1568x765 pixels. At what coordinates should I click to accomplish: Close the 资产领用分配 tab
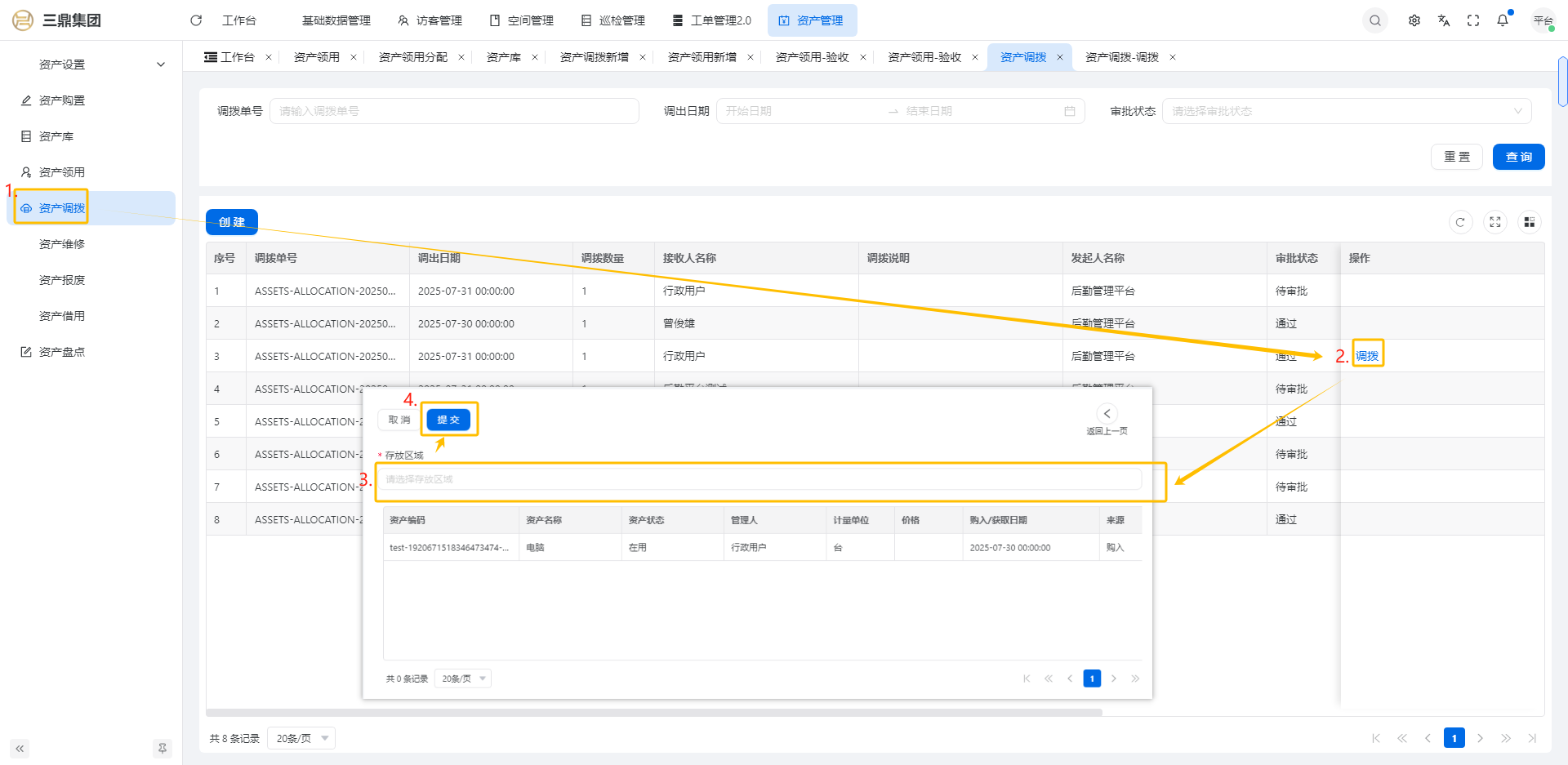[461, 57]
